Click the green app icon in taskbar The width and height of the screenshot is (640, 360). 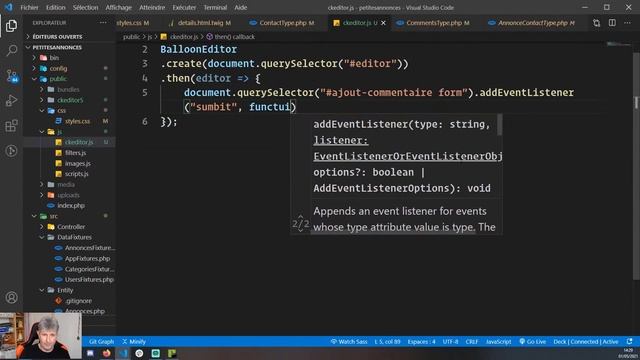click(x=172, y=353)
